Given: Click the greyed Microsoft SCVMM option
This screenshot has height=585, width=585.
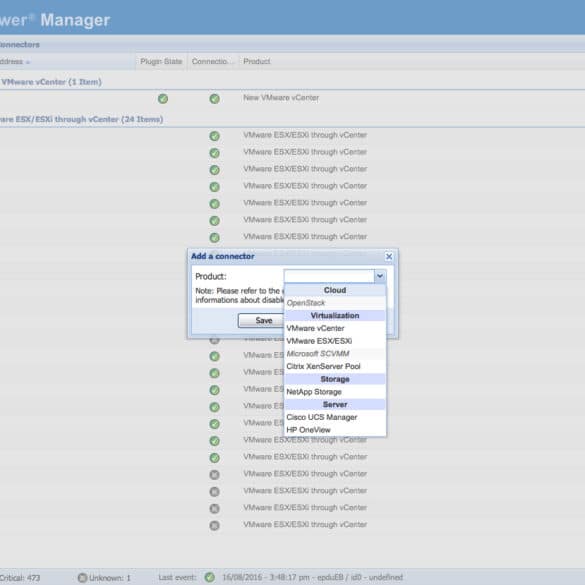Looking at the screenshot, I should 335,354.
